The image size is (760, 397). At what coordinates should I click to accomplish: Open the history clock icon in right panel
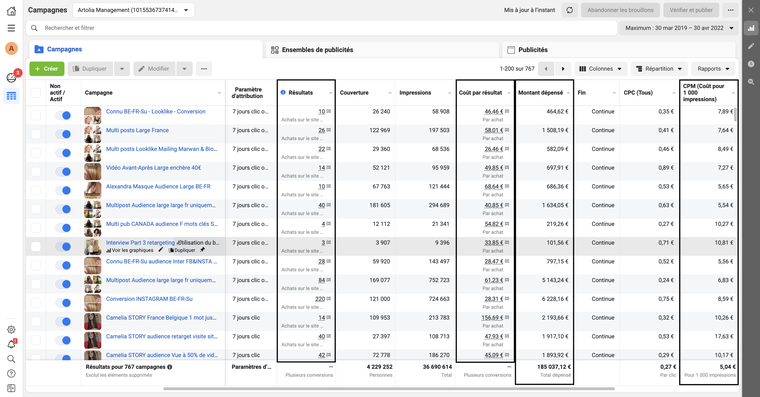[751, 64]
